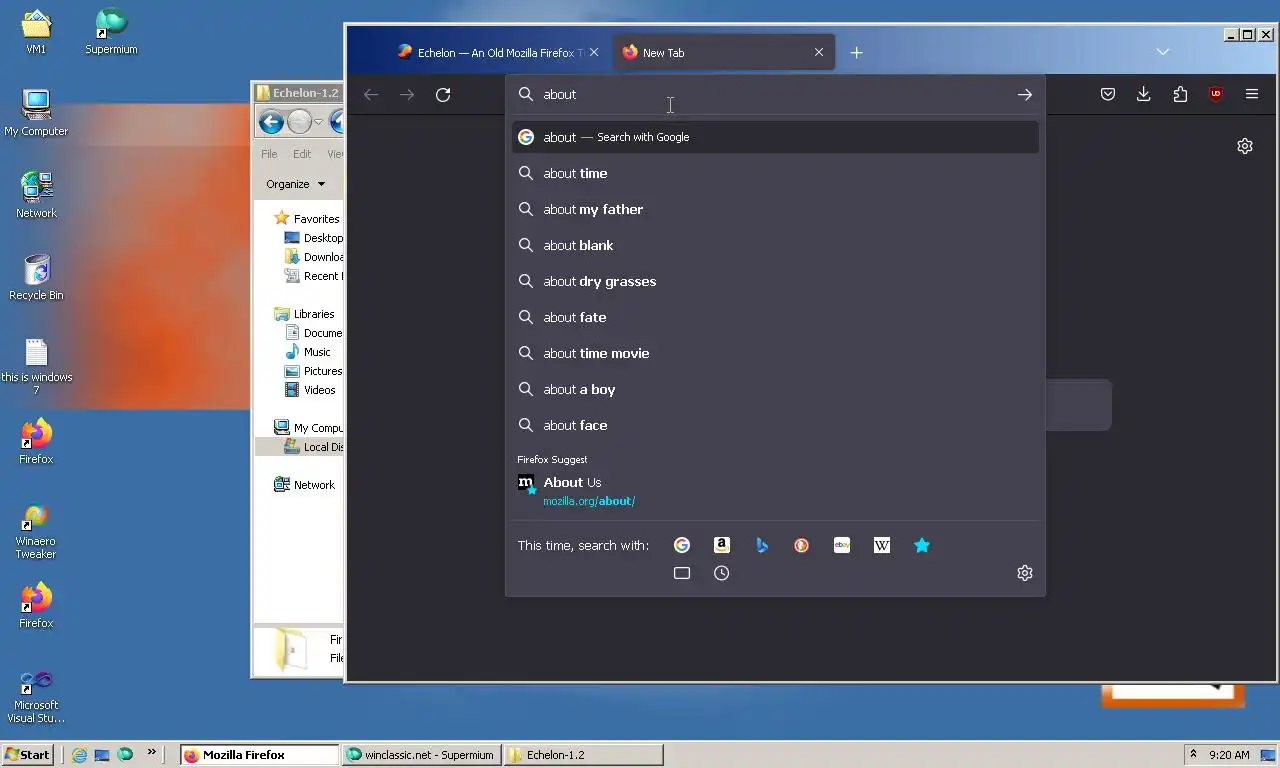Search this time with Bing icon
The image size is (1280, 768).
tap(762, 545)
